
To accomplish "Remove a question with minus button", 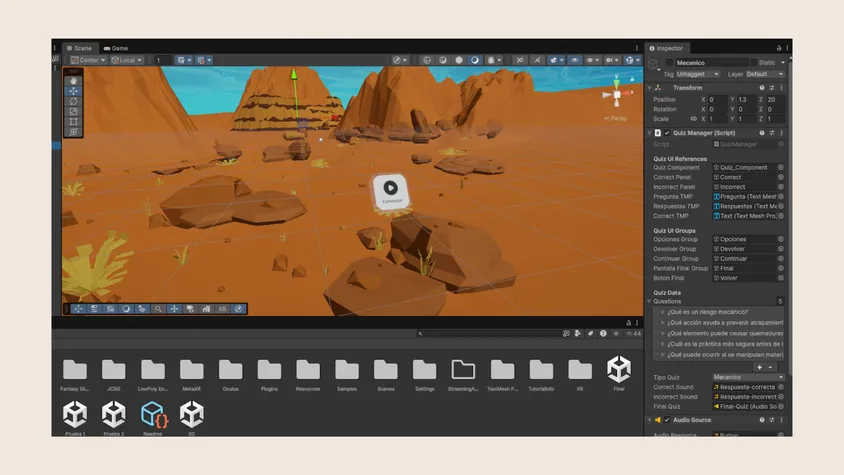I will coord(770,367).
